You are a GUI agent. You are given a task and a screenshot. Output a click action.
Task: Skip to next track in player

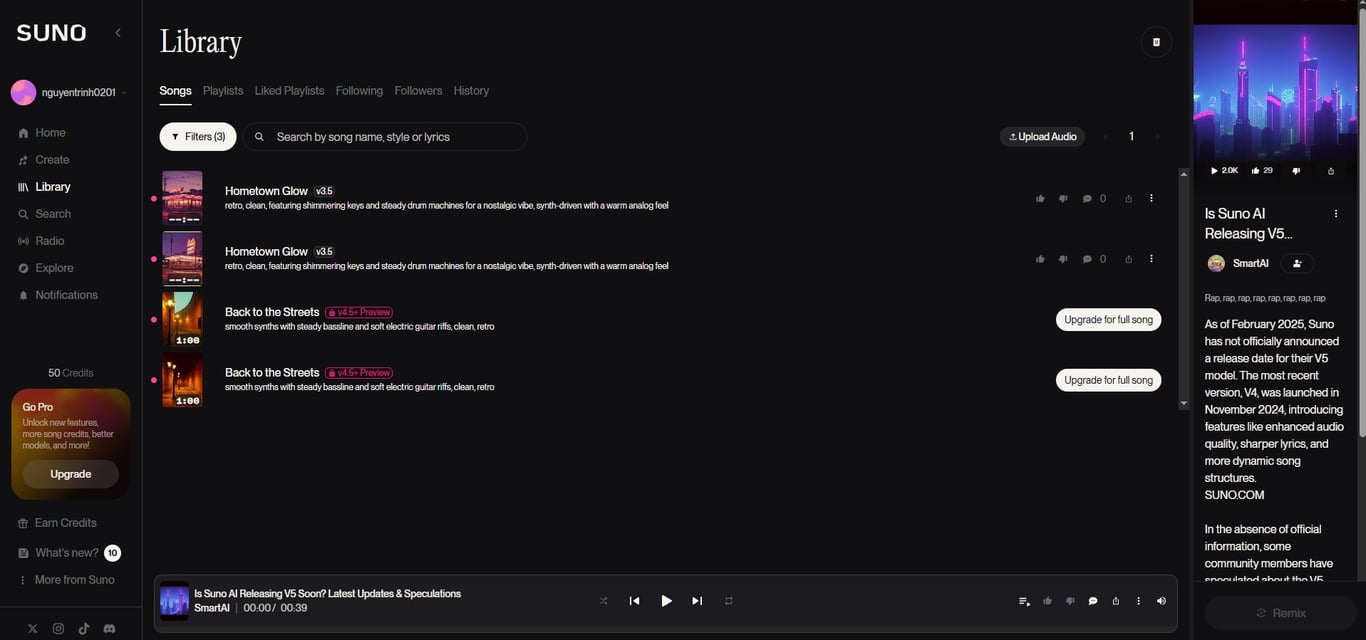pyautogui.click(x=697, y=601)
